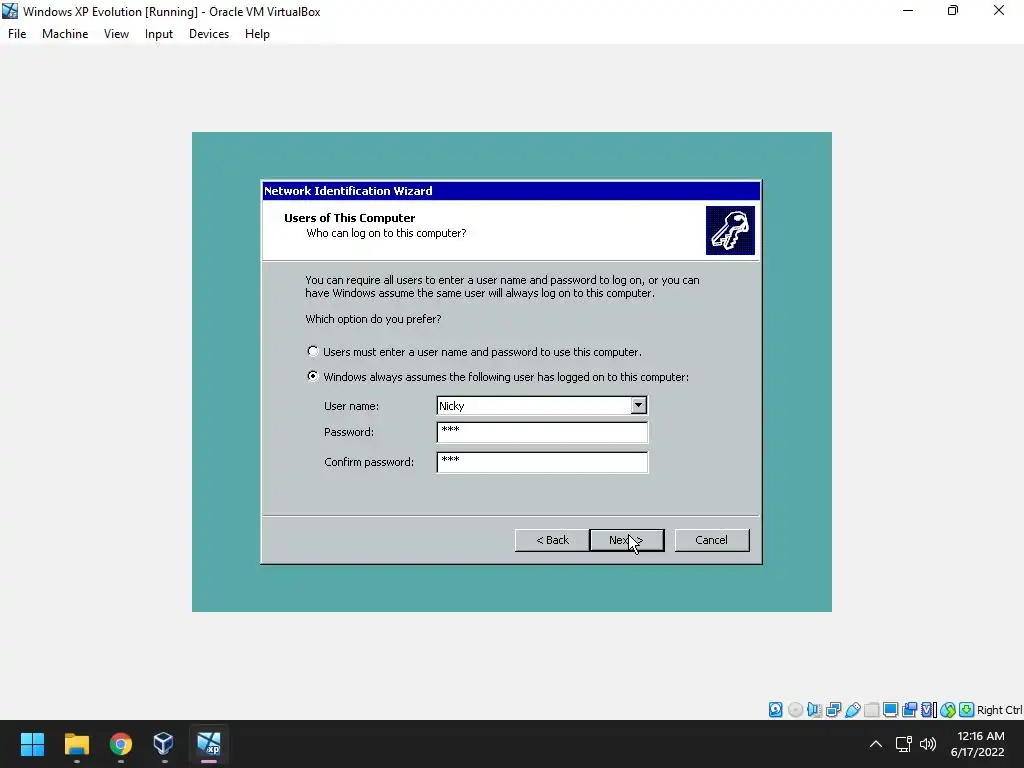Viewport: 1024px width, 768px height.
Task: Click 'Users of This Computer' heading
Action: pyautogui.click(x=349, y=218)
